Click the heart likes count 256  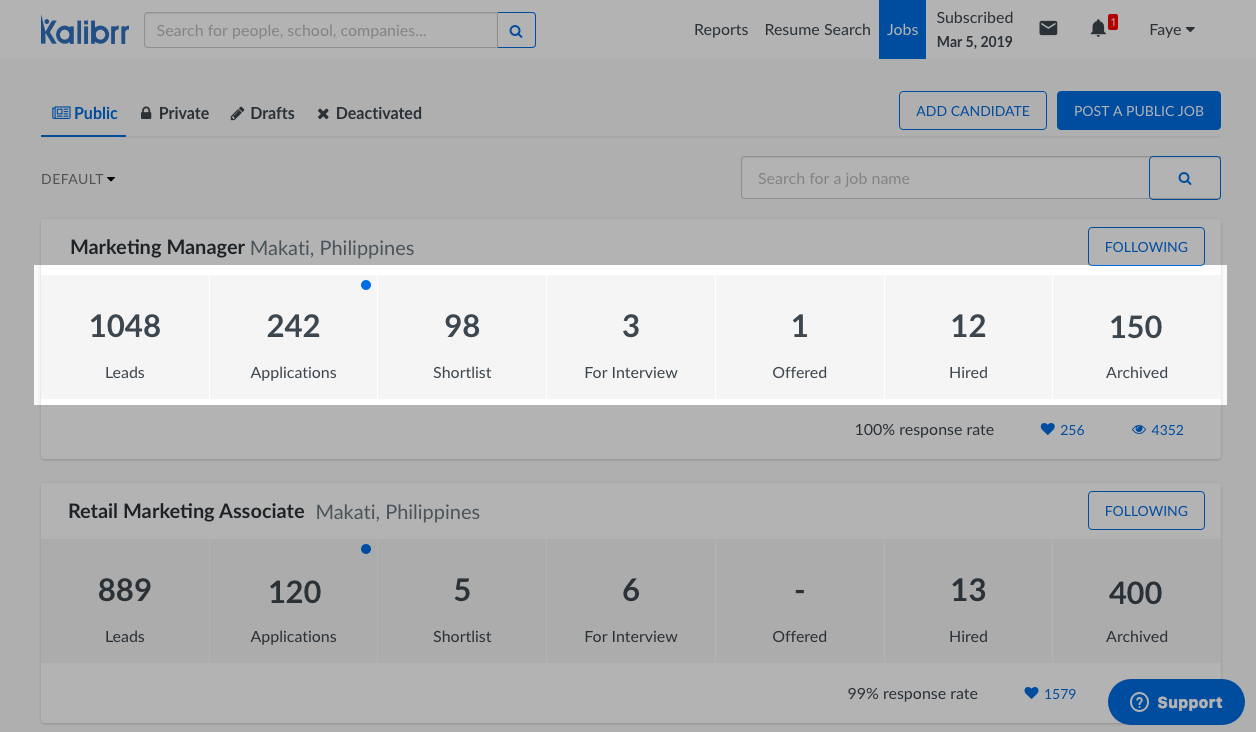point(1062,430)
